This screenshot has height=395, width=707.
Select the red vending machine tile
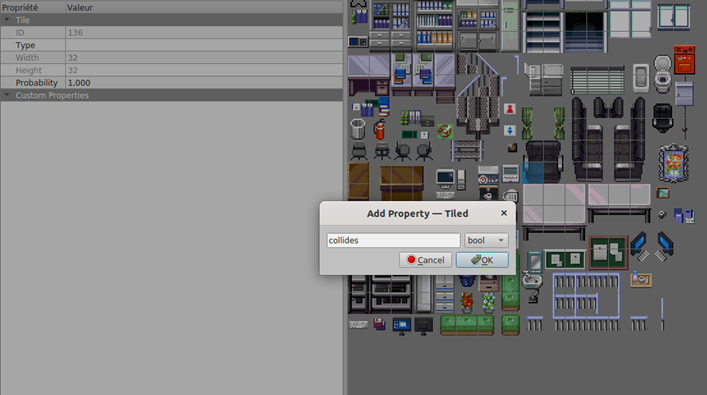(684, 60)
